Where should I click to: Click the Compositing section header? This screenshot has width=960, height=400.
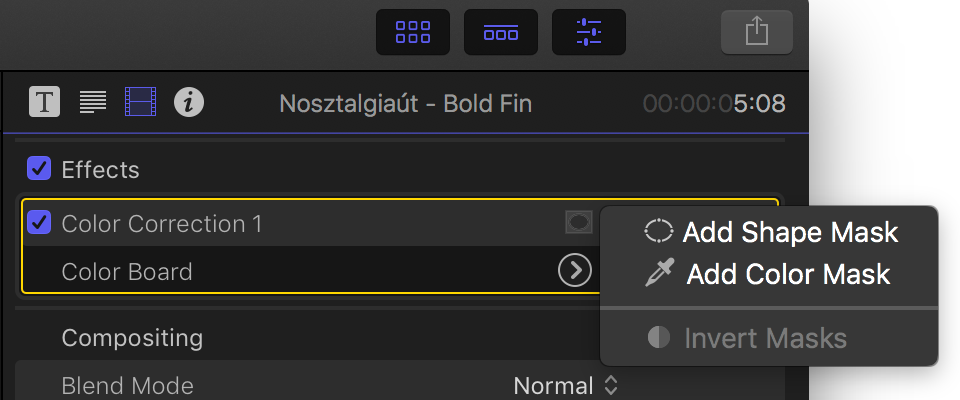coord(132,338)
